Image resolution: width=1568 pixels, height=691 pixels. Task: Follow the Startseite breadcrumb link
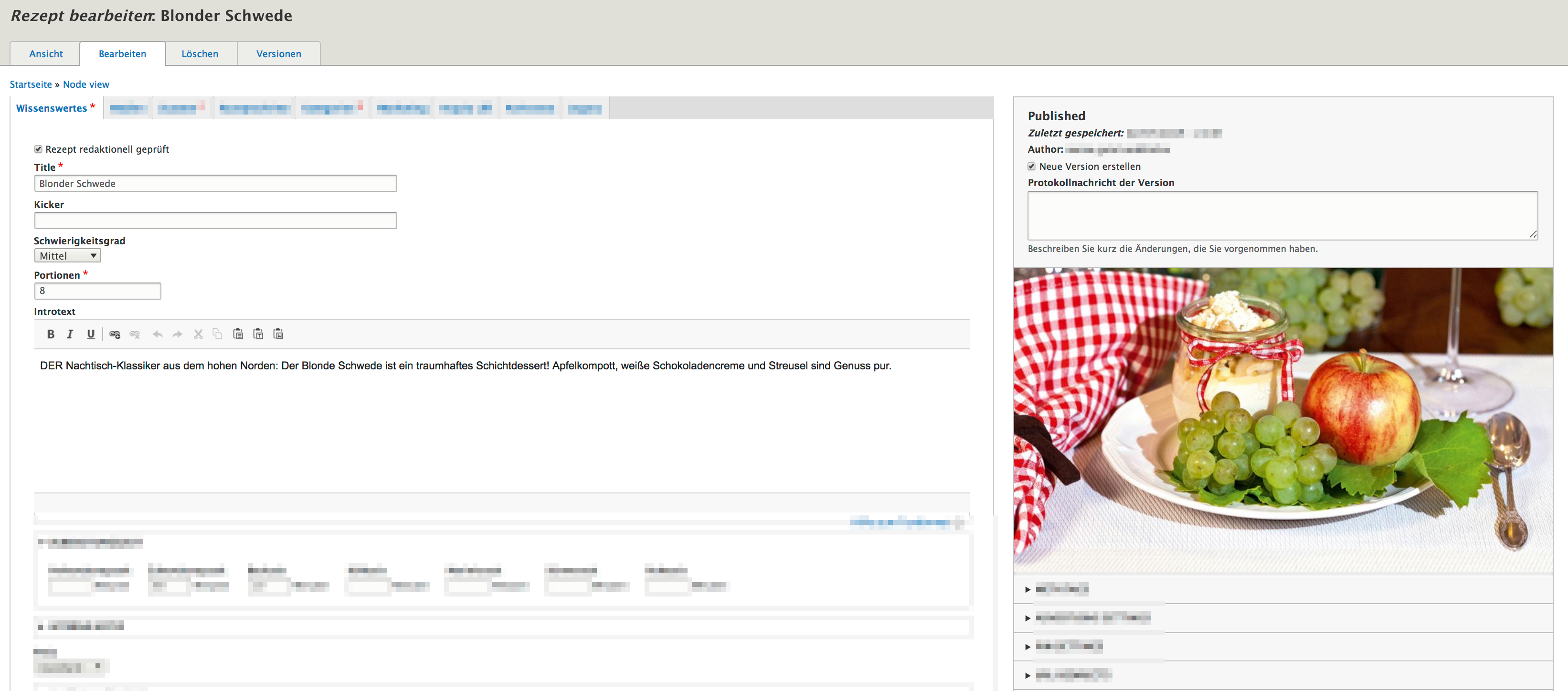[x=31, y=84]
